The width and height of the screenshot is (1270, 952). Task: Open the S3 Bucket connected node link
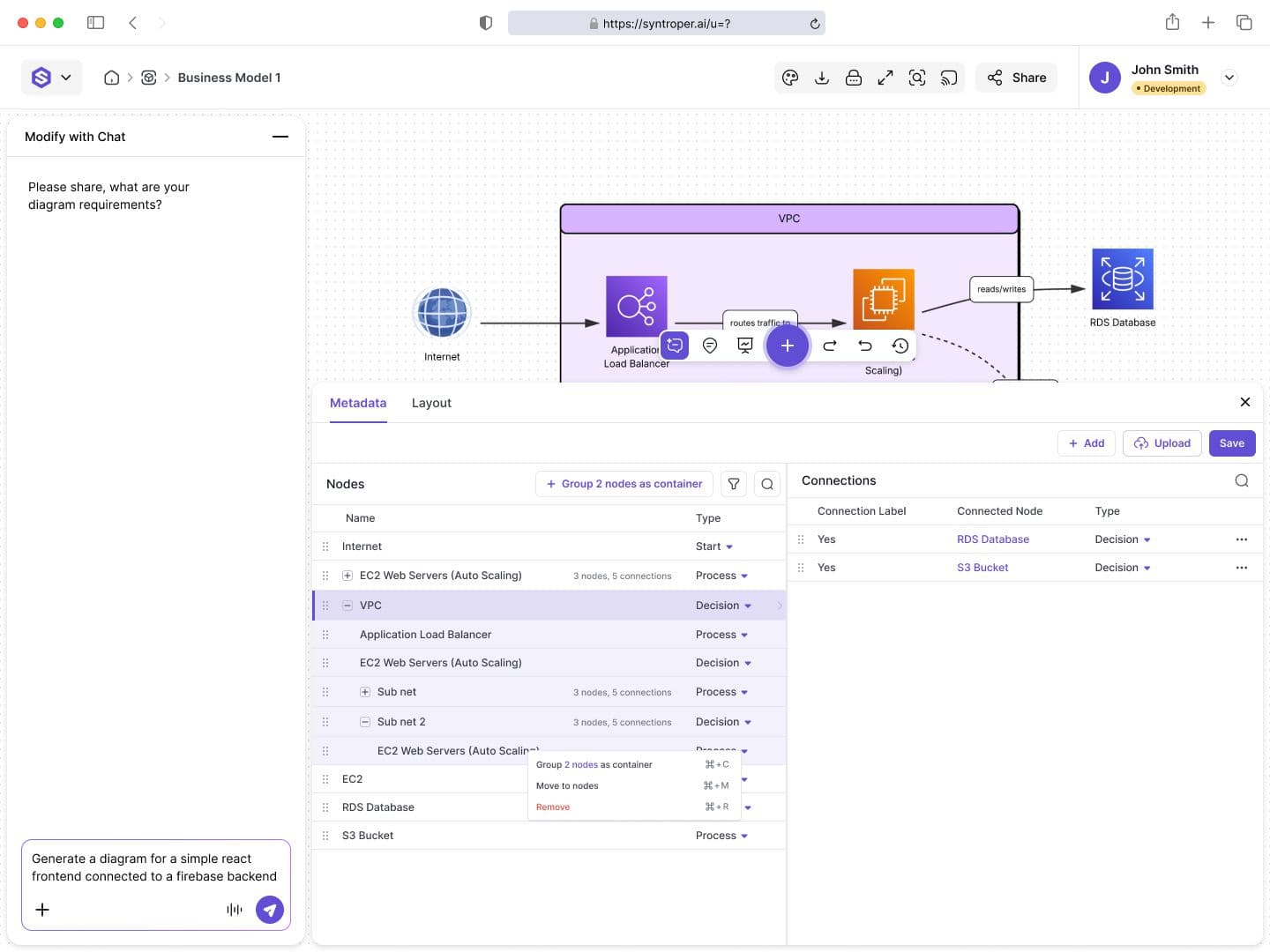pos(982,568)
